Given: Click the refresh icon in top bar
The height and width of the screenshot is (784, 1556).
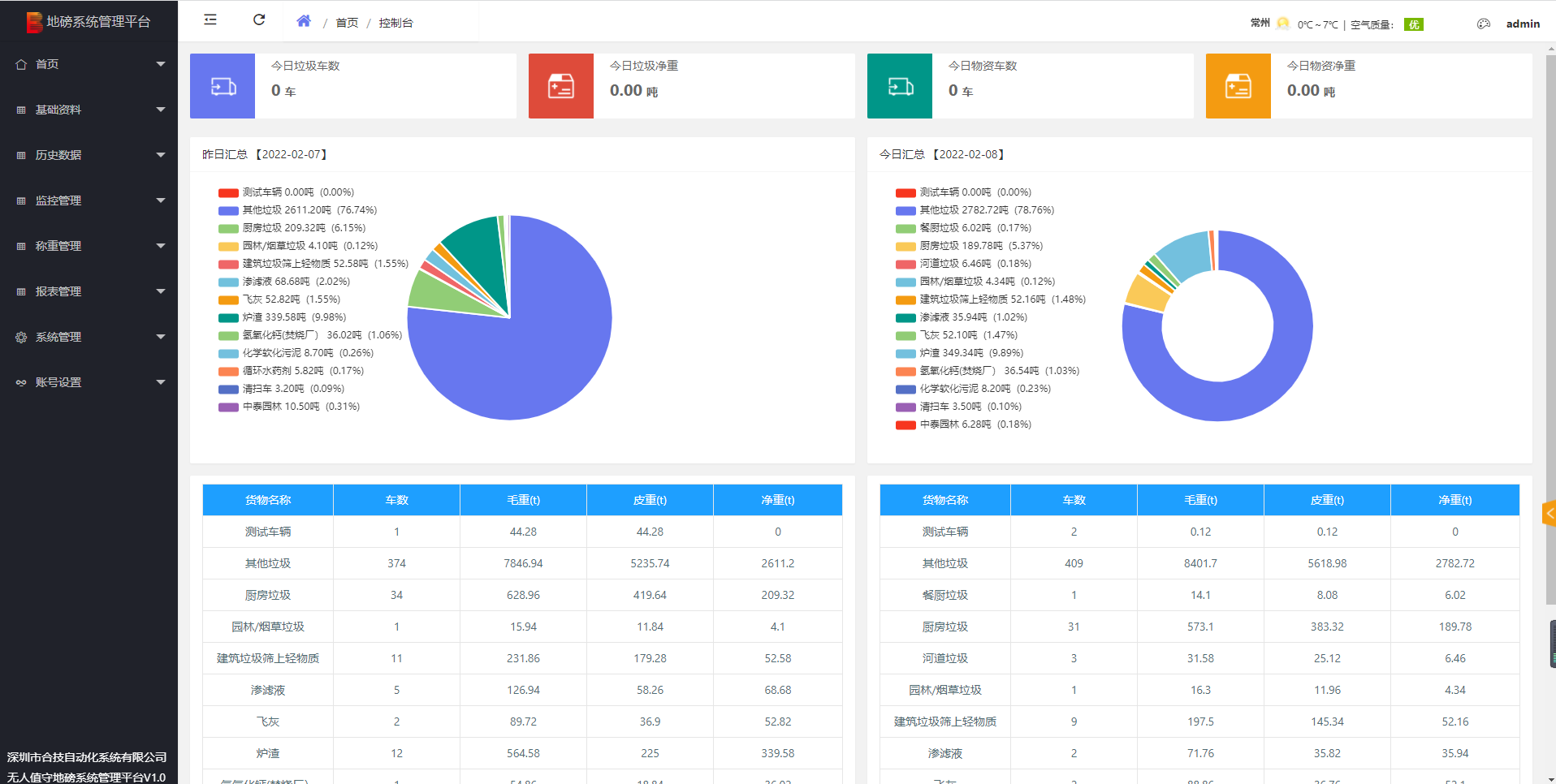Looking at the screenshot, I should coord(259,20).
